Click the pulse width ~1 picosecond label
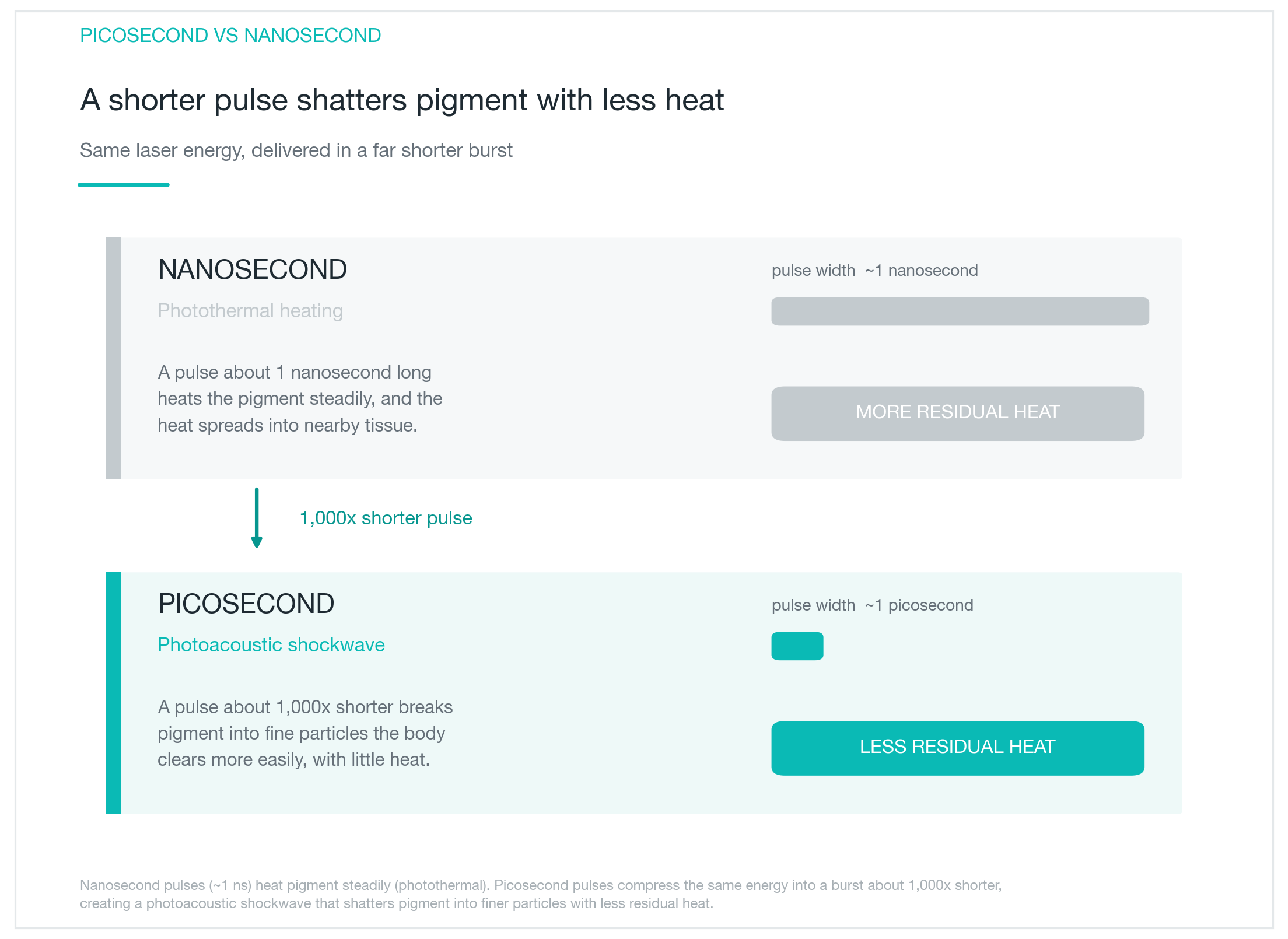Viewport: 1288px width, 939px height. click(872, 605)
